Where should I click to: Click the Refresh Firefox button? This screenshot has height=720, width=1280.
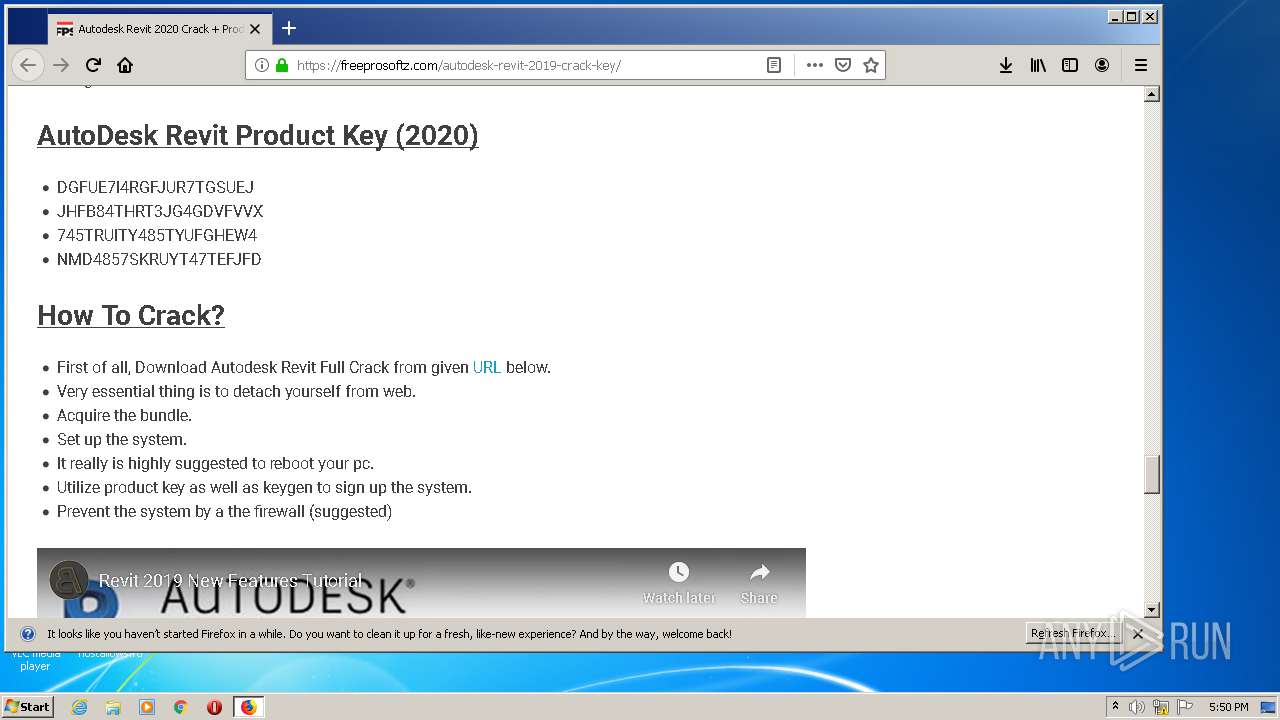pos(1073,633)
